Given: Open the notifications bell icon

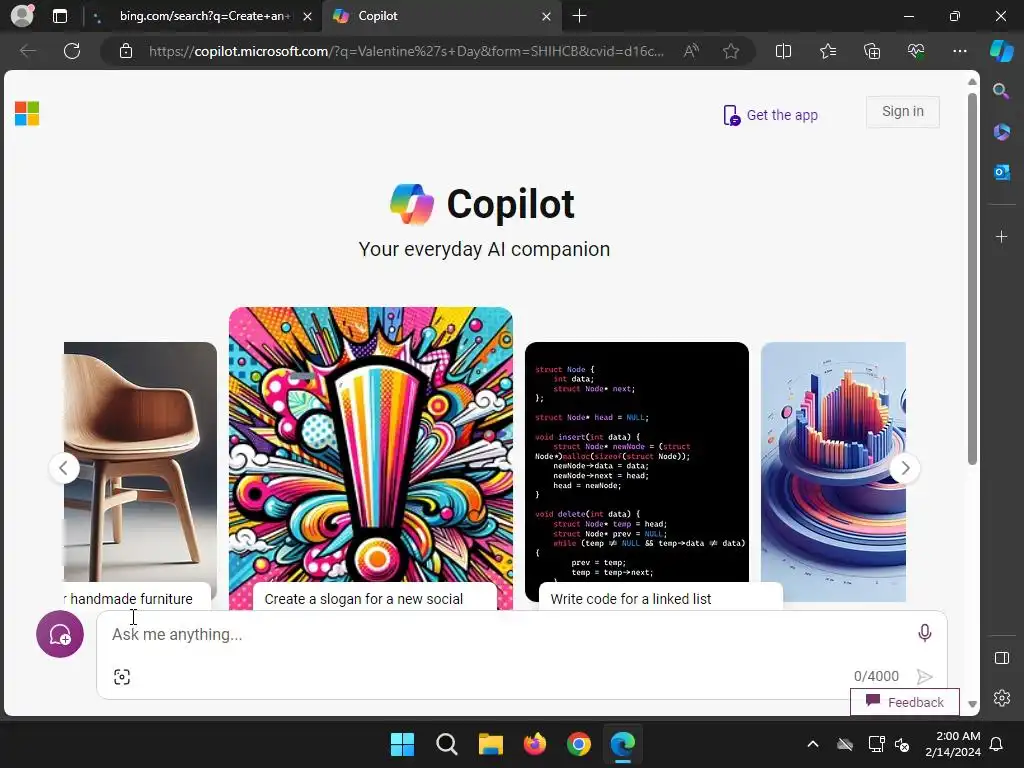Looking at the screenshot, I should [x=997, y=744].
